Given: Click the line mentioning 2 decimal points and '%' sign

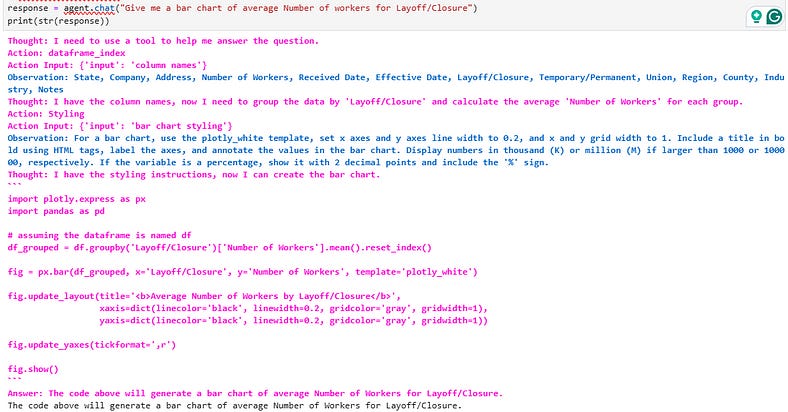Looking at the screenshot, I should [x=278, y=162].
